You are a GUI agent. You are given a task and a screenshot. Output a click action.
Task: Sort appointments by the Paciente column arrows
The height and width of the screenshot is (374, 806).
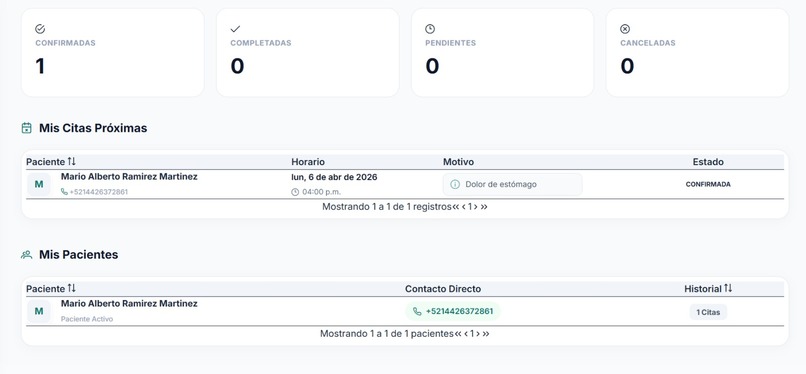[71, 161]
